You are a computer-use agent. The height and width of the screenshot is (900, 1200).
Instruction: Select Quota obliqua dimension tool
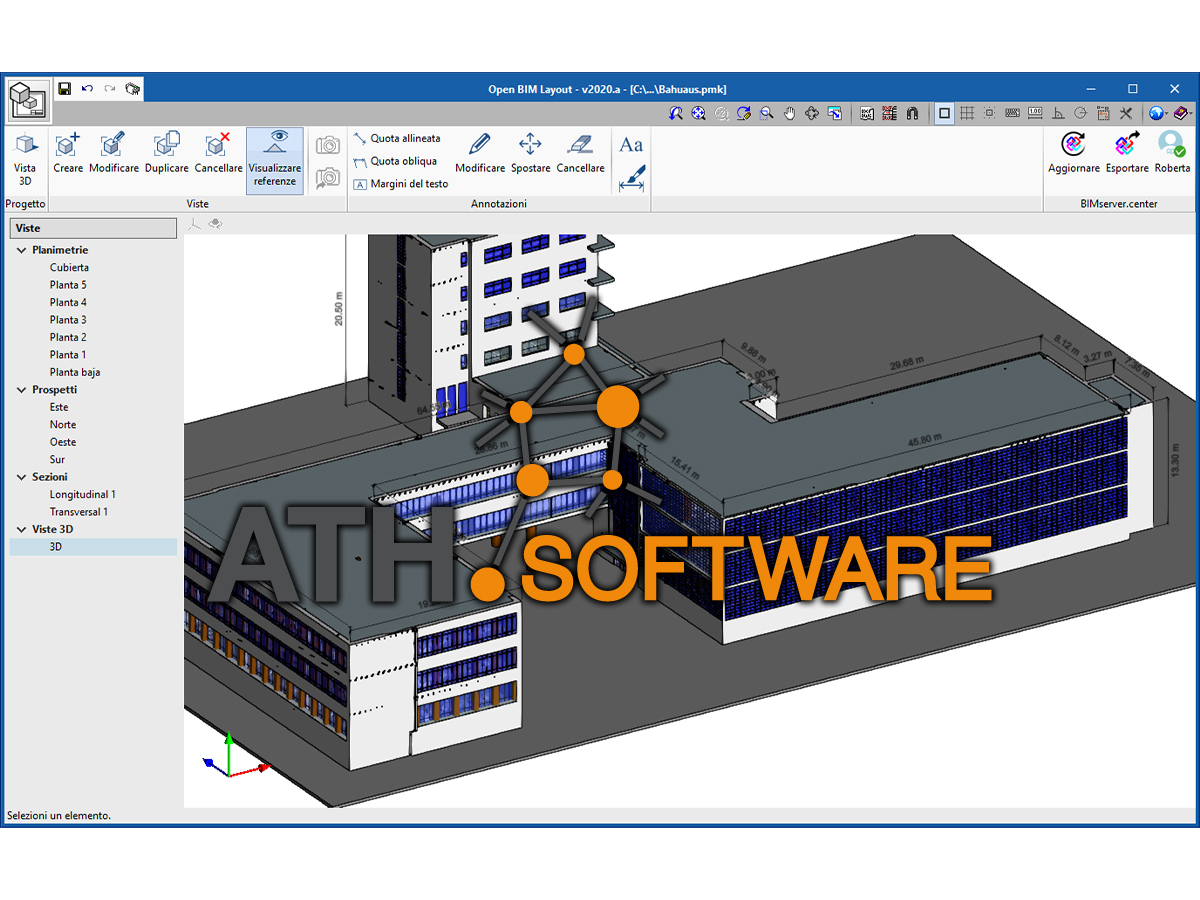pyautogui.click(x=395, y=161)
